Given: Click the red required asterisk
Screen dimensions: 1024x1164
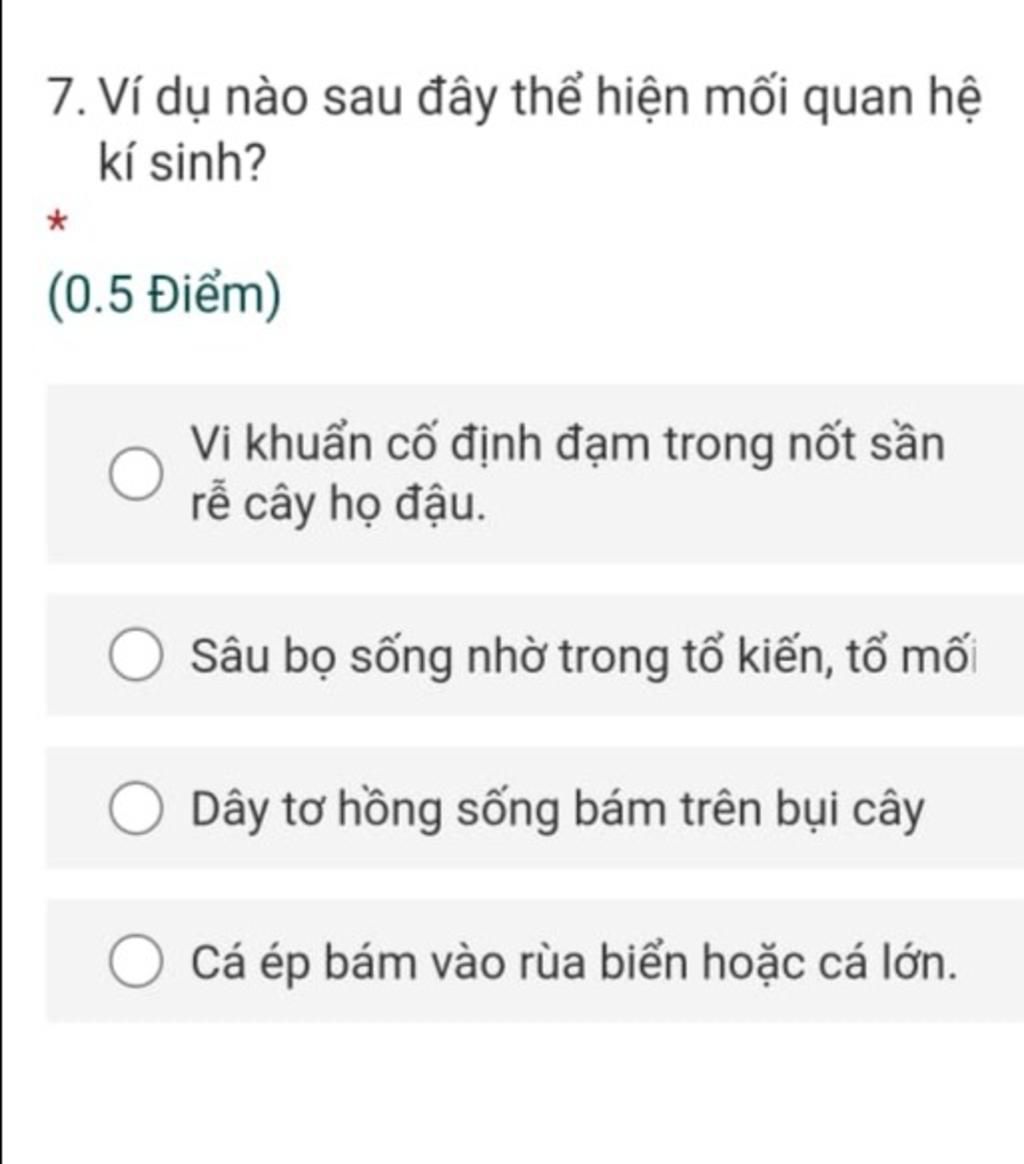Looking at the screenshot, I should pos(57,222).
